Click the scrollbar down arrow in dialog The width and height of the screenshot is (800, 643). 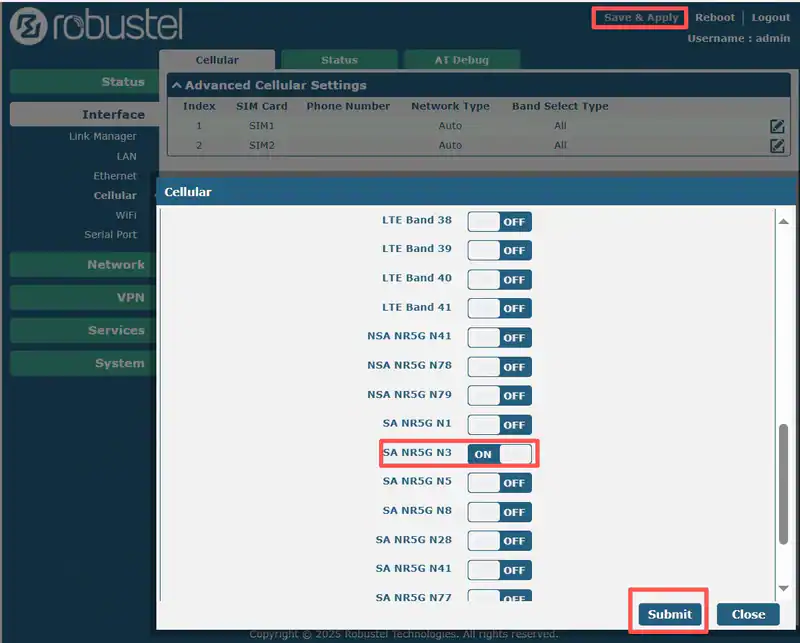[x=783, y=589]
